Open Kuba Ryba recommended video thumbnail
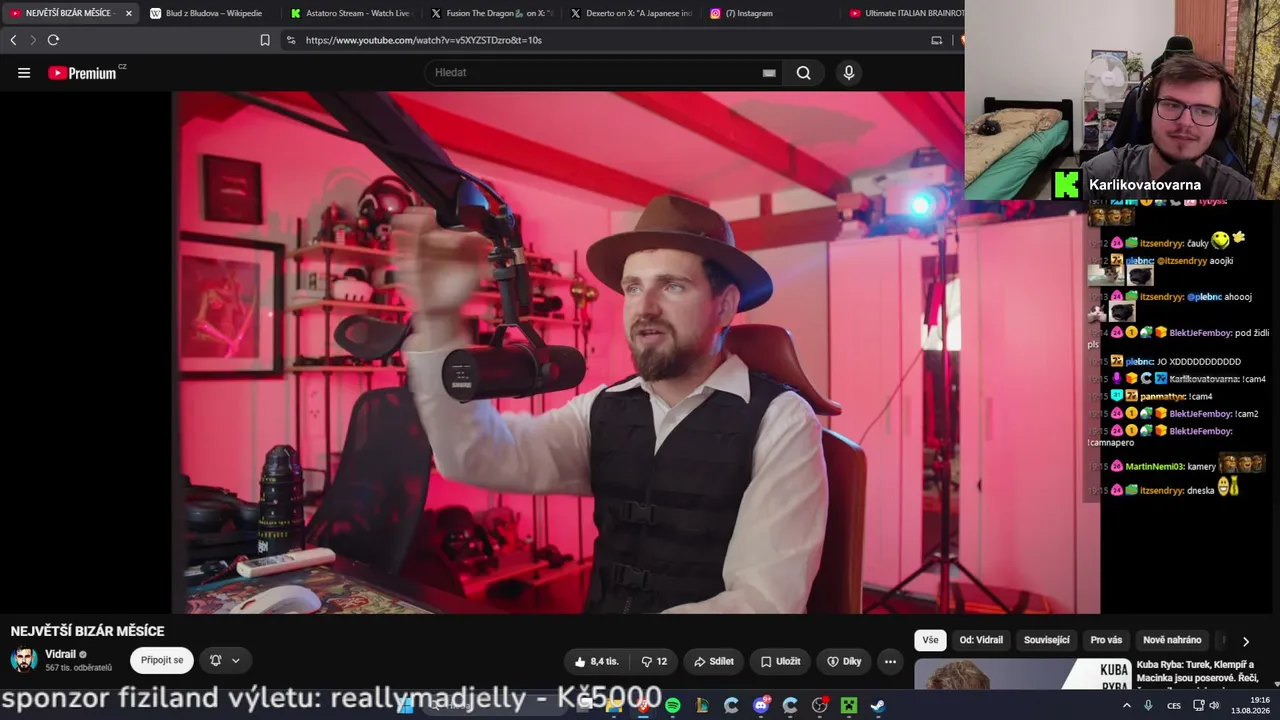The height and width of the screenshot is (720, 1280). [x=1022, y=674]
